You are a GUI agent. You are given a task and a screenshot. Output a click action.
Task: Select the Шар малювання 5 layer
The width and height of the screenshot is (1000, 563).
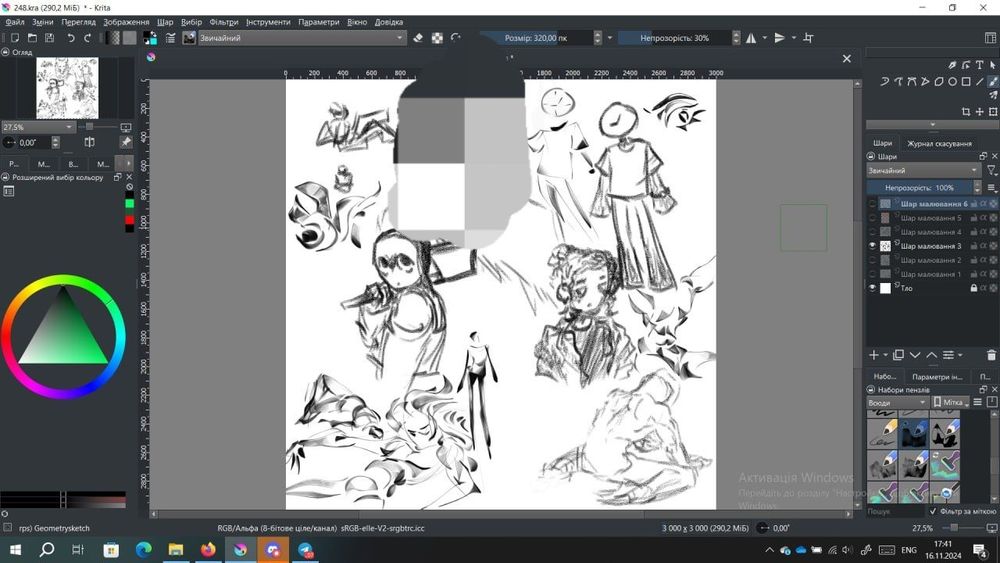click(x=932, y=218)
